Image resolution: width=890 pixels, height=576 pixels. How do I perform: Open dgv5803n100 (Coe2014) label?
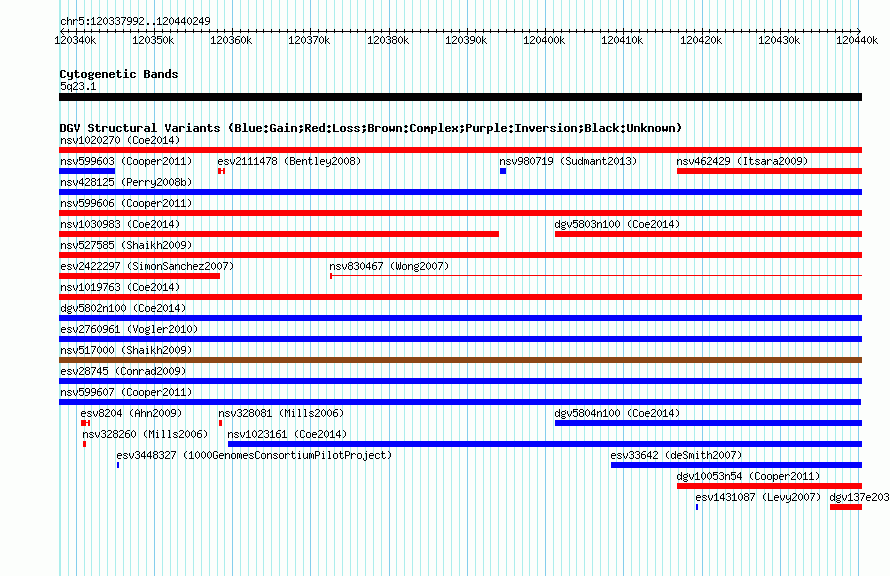(x=617, y=224)
